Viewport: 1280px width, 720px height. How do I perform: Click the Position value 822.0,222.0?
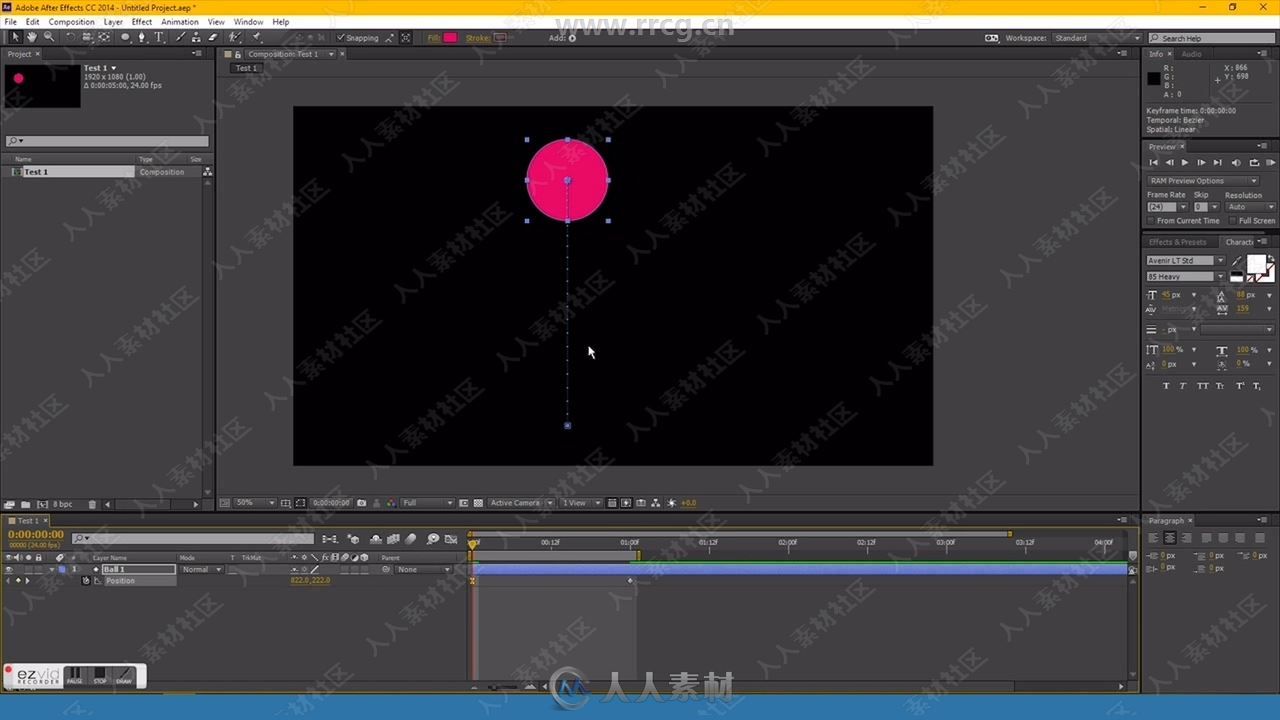point(310,580)
